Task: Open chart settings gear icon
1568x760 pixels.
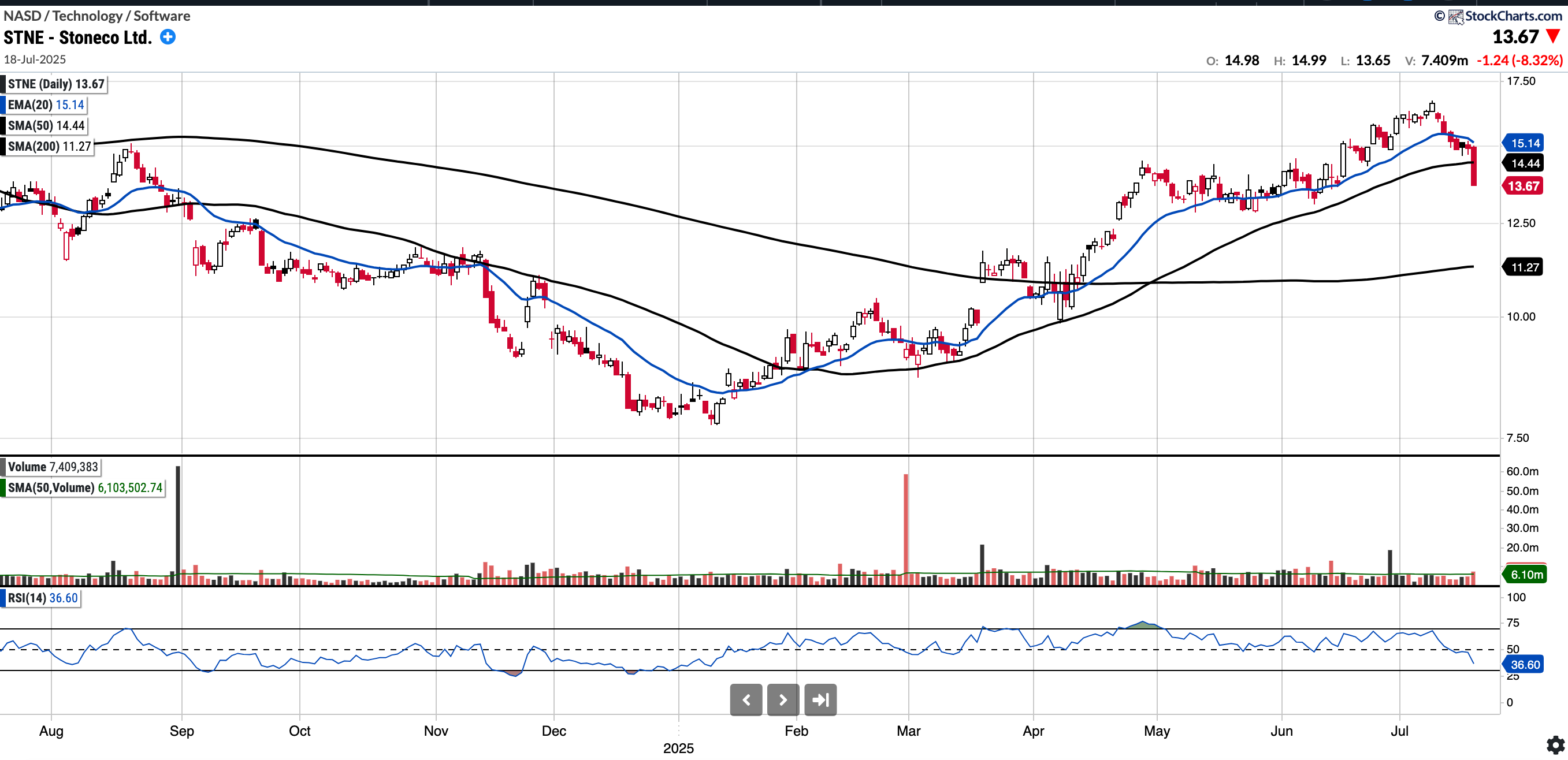Action: point(1555,745)
